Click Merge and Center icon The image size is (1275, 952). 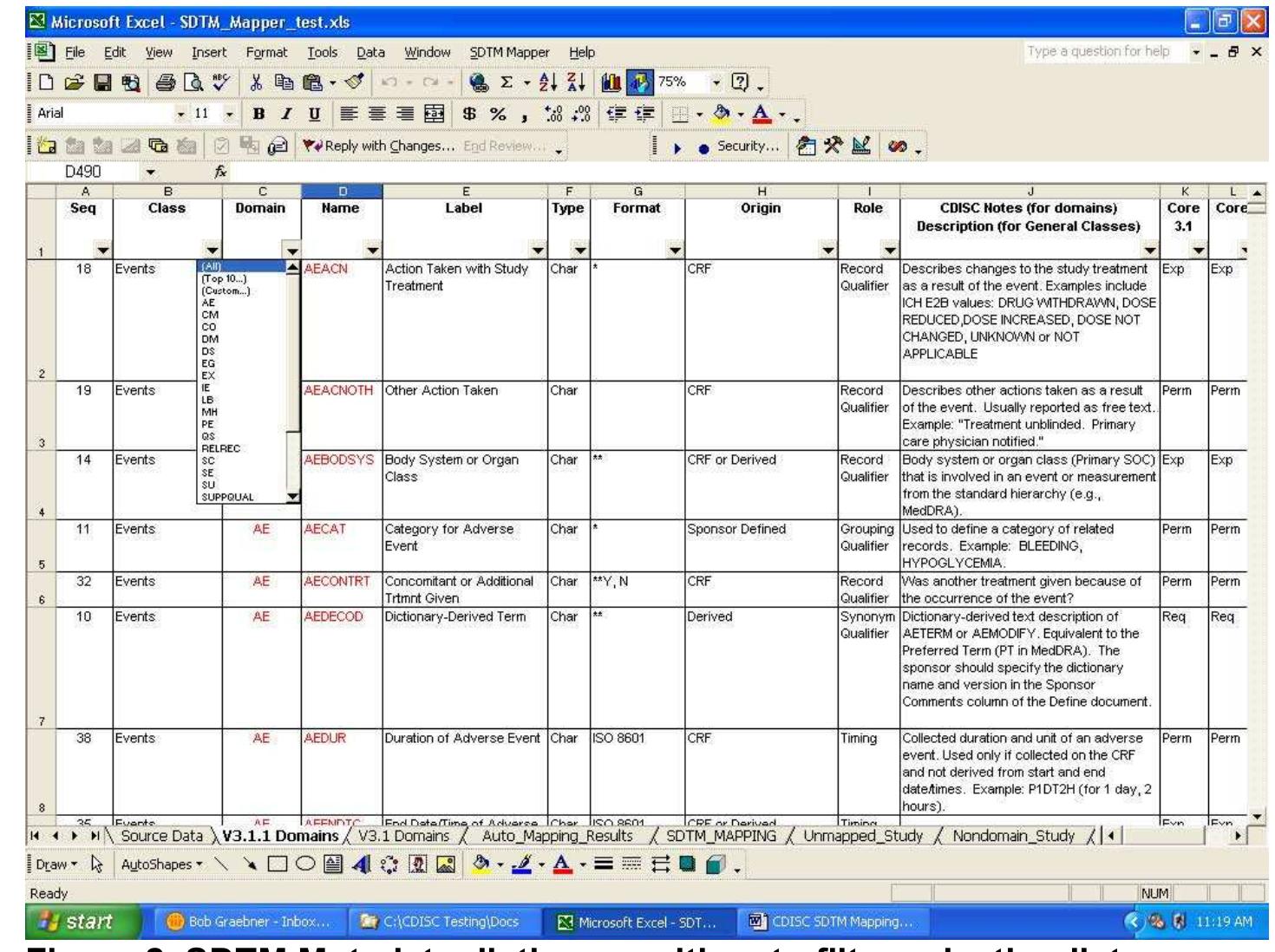point(434,114)
